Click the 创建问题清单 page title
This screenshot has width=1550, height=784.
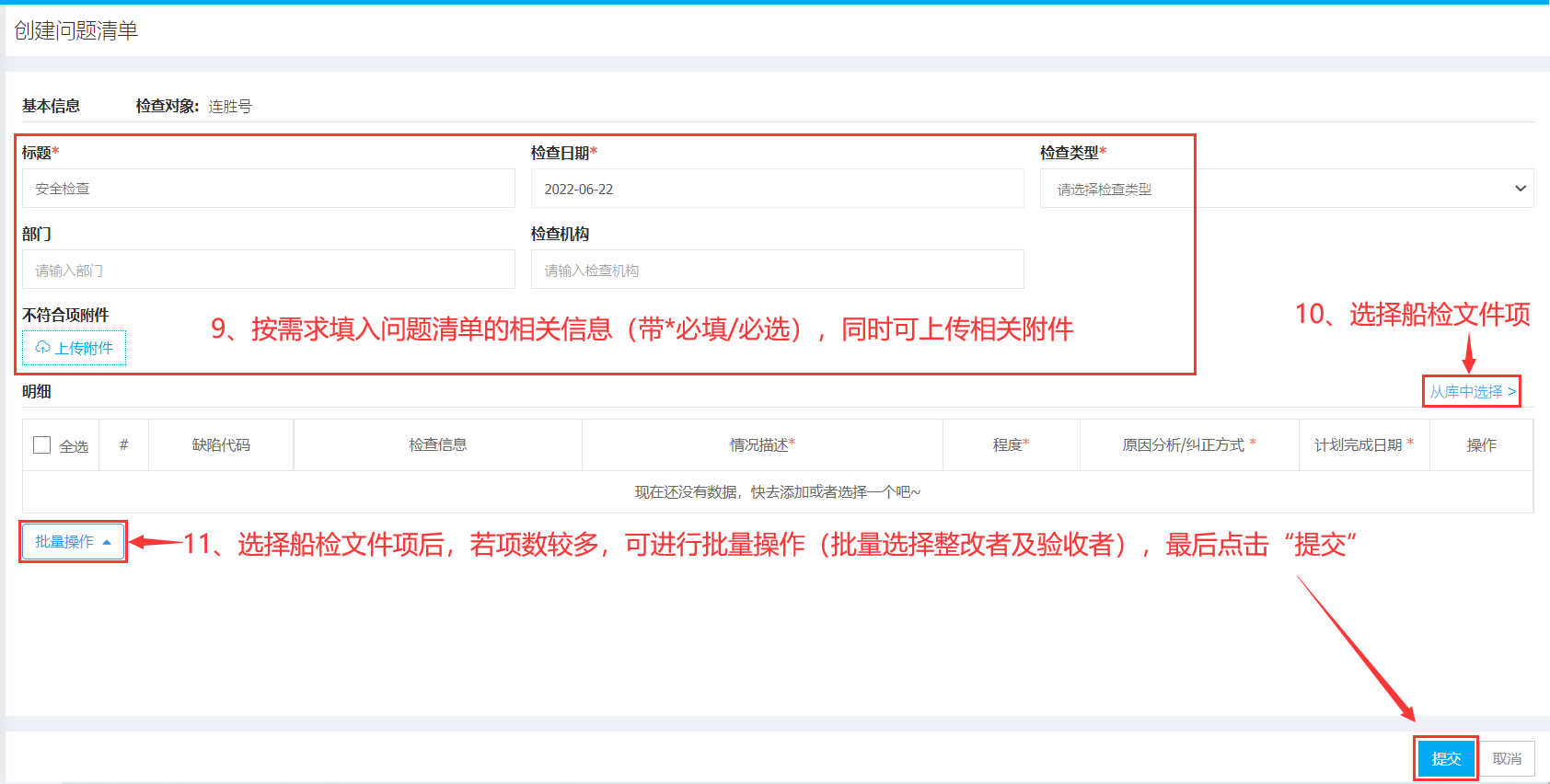coord(75,30)
